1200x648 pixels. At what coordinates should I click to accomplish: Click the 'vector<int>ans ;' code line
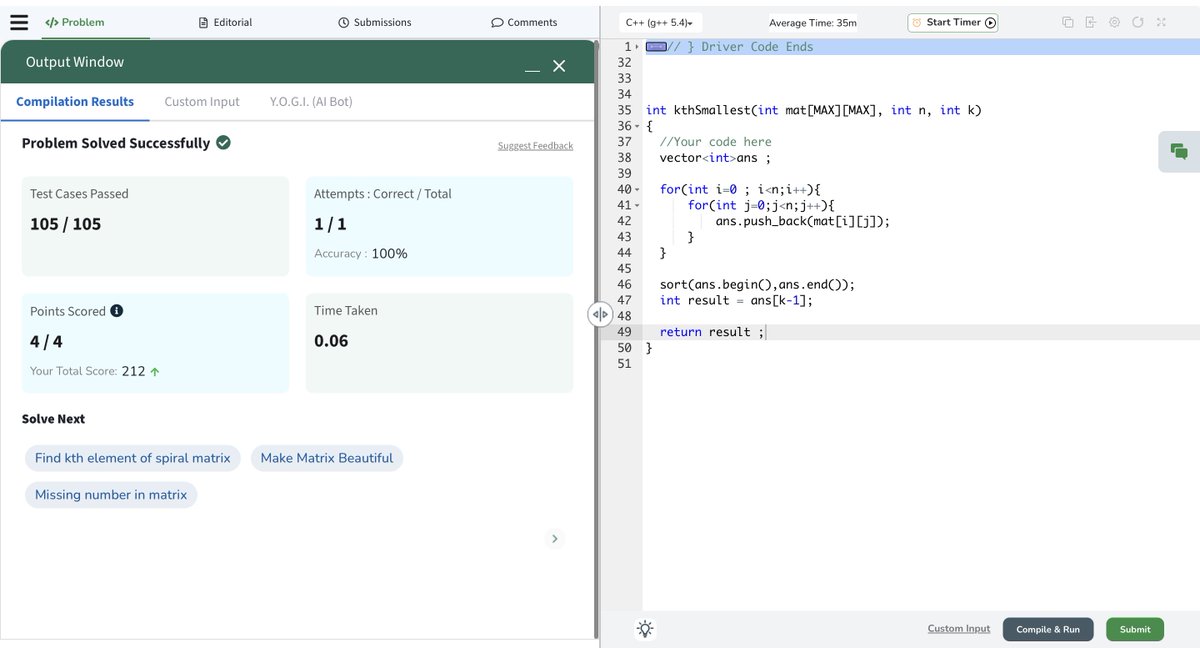coord(715,158)
